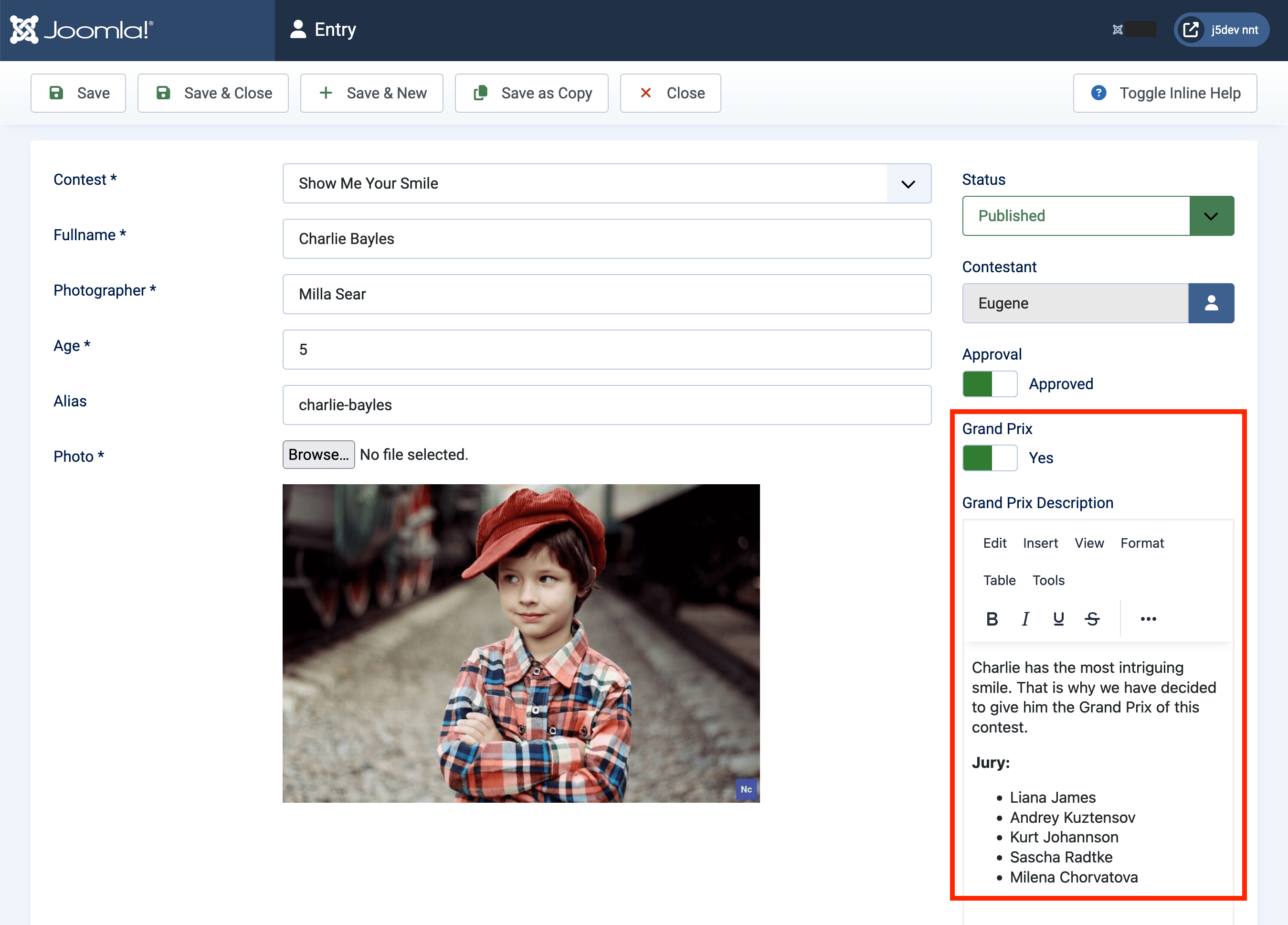Click the Contestant user select icon
The image size is (1288, 925).
point(1211,303)
